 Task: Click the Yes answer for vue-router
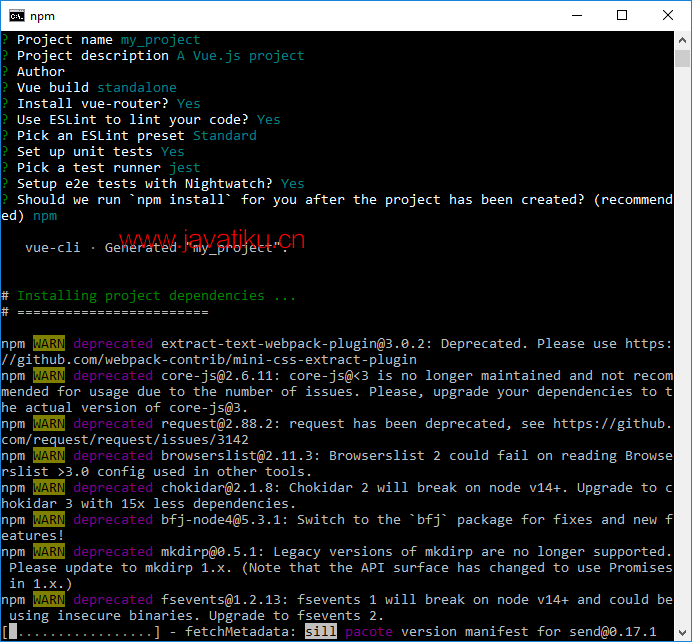tap(188, 104)
